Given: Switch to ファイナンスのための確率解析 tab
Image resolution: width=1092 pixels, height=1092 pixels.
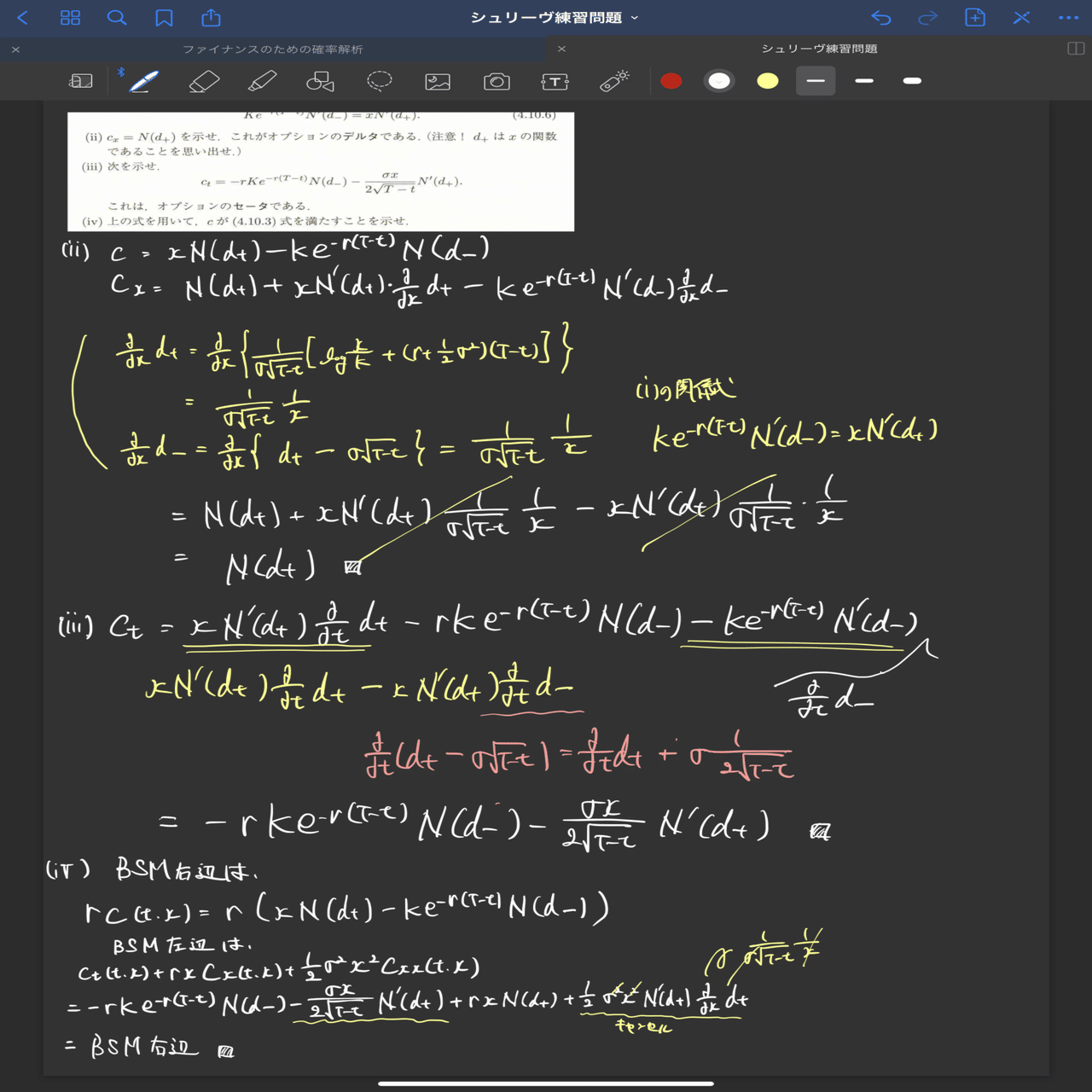Looking at the screenshot, I should click(x=273, y=49).
